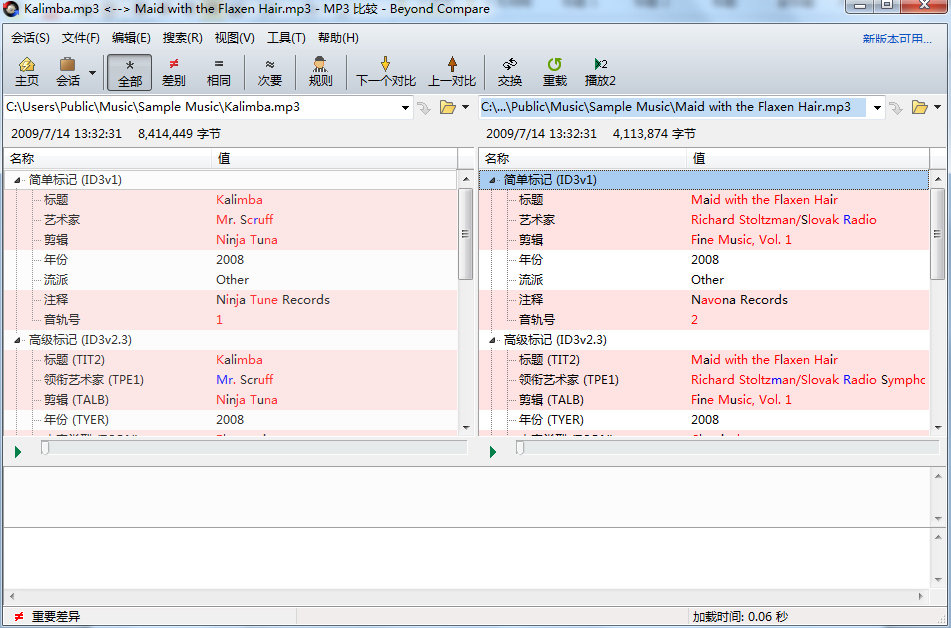
Task: Open the left file path dropdown
Action: coord(406,107)
